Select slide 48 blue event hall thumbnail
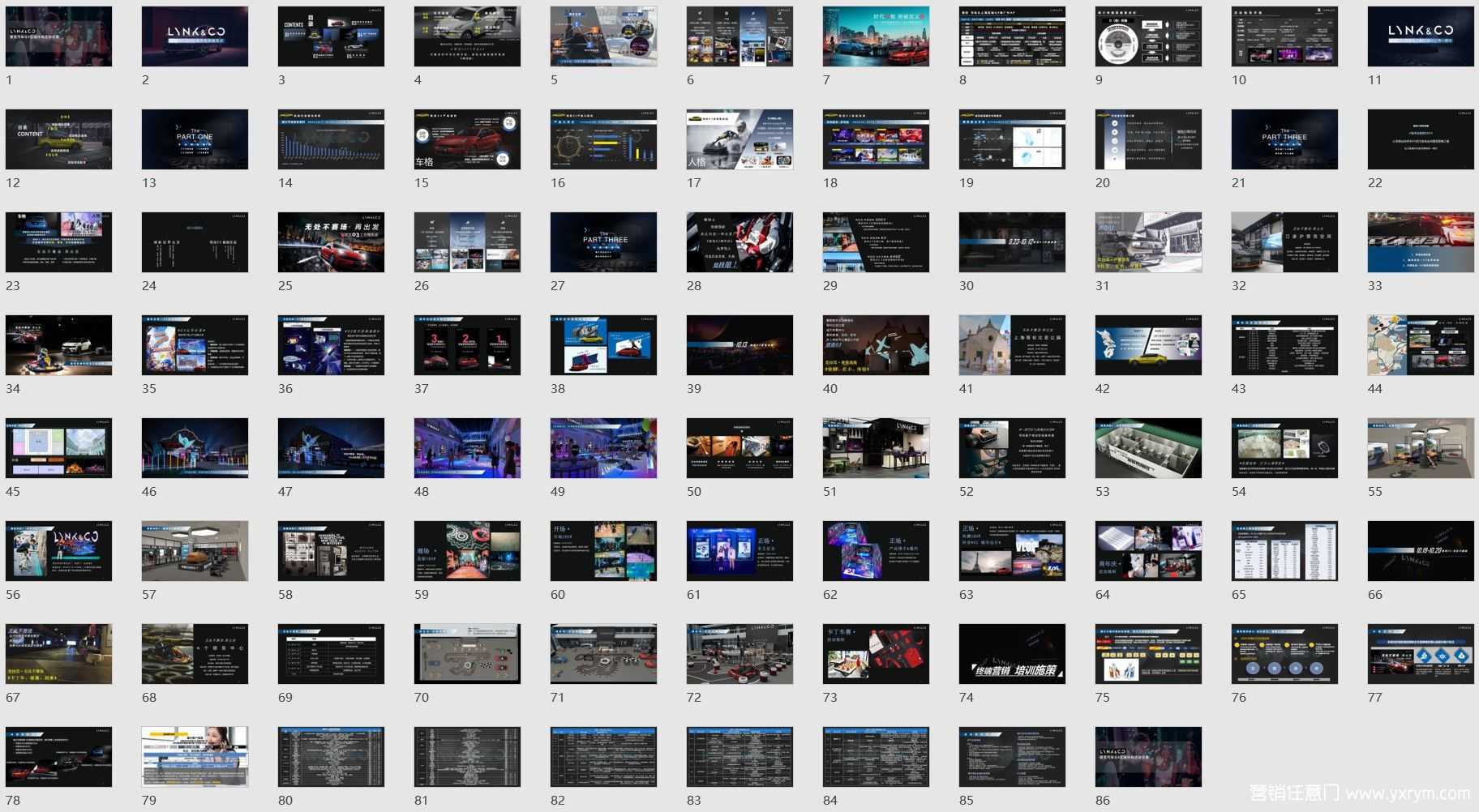 [467, 448]
